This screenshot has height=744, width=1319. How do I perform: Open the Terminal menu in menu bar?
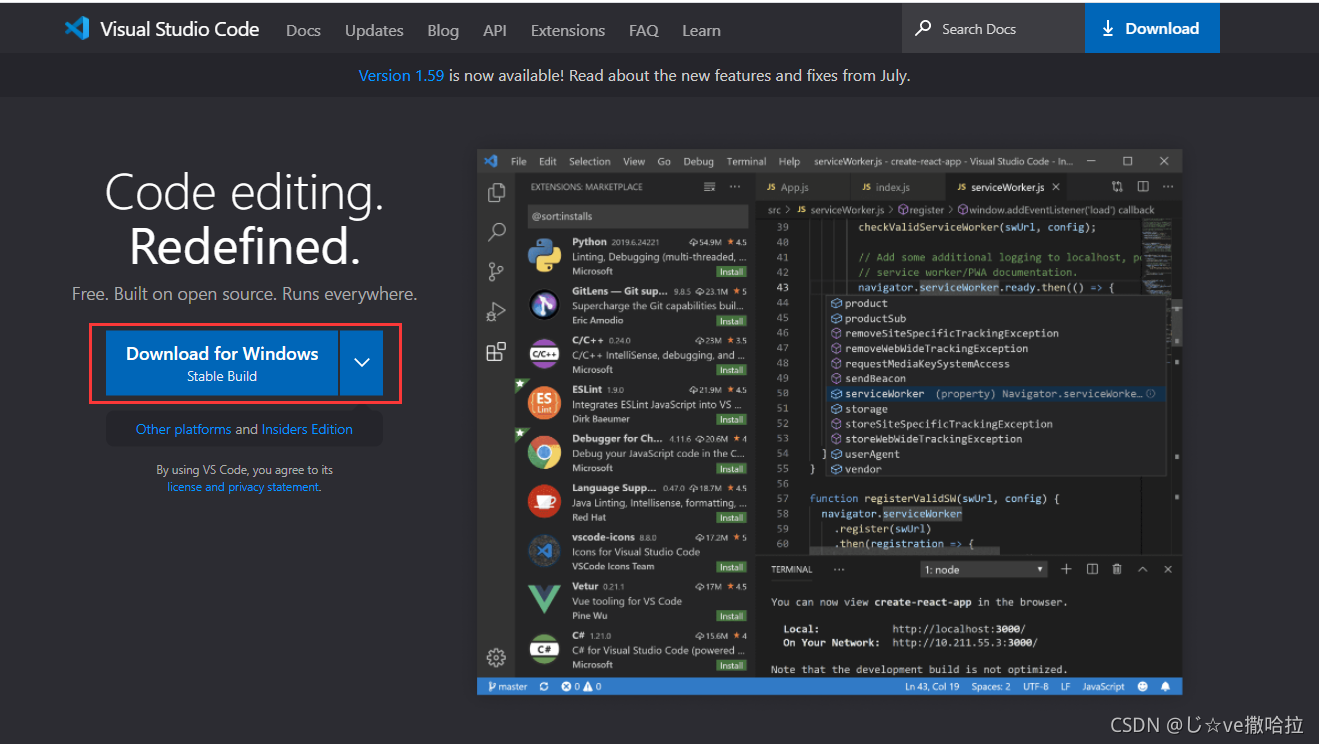click(746, 161)
